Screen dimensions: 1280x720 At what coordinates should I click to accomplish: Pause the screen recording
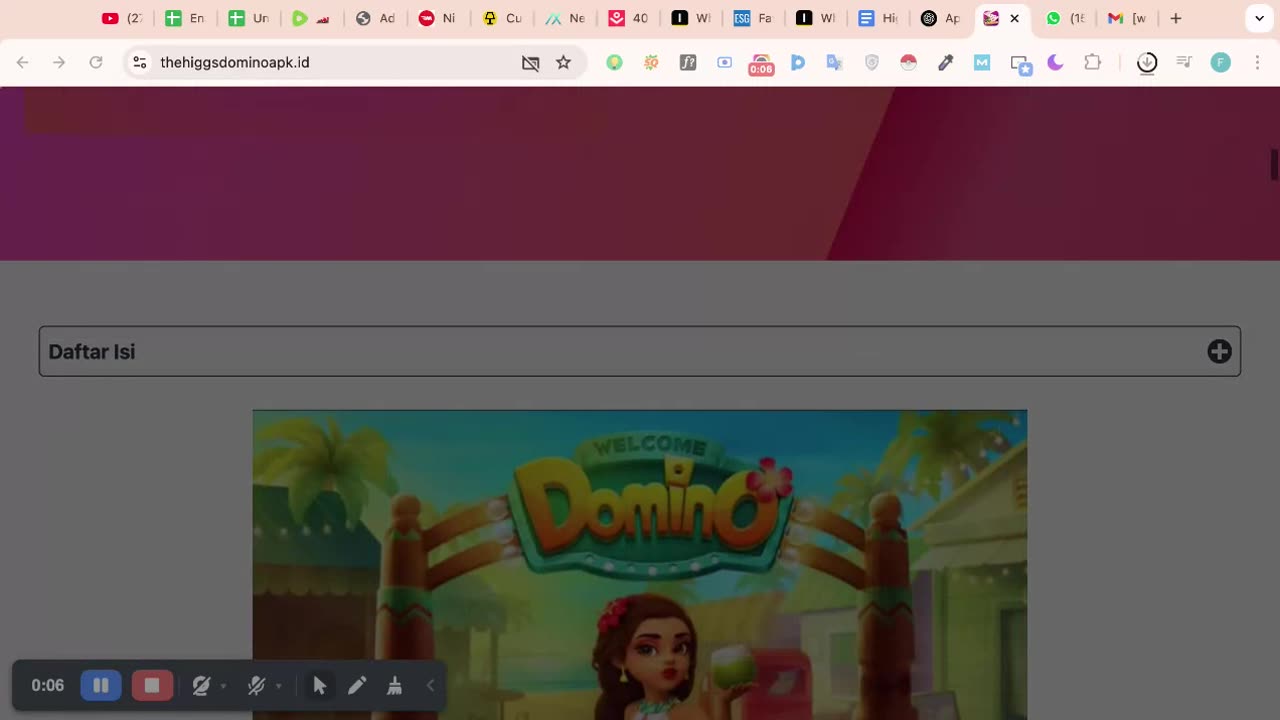pos(101,685)
